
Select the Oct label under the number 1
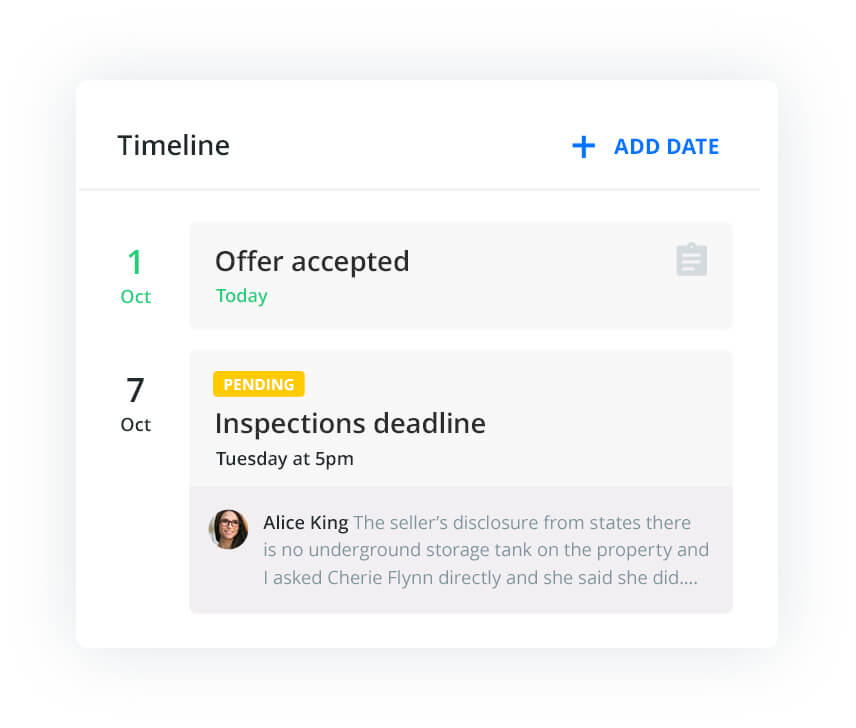pyautogui.click(x=135, y=296)
